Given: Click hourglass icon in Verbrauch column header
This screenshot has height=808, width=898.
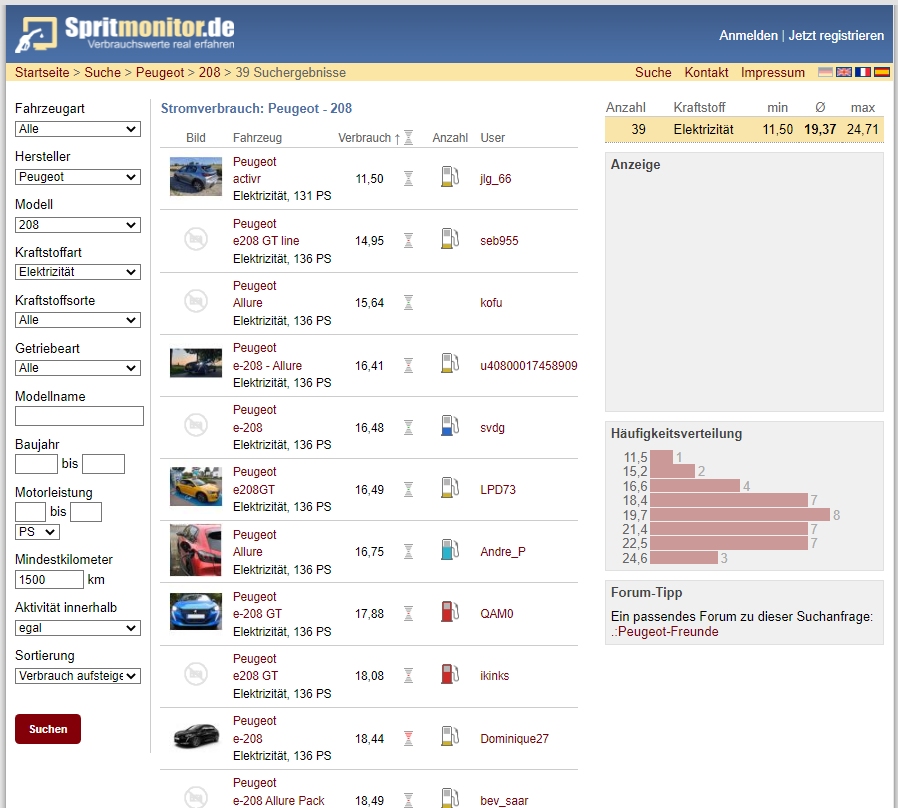Looking at the screenshot, I should [x=408, y=137].
